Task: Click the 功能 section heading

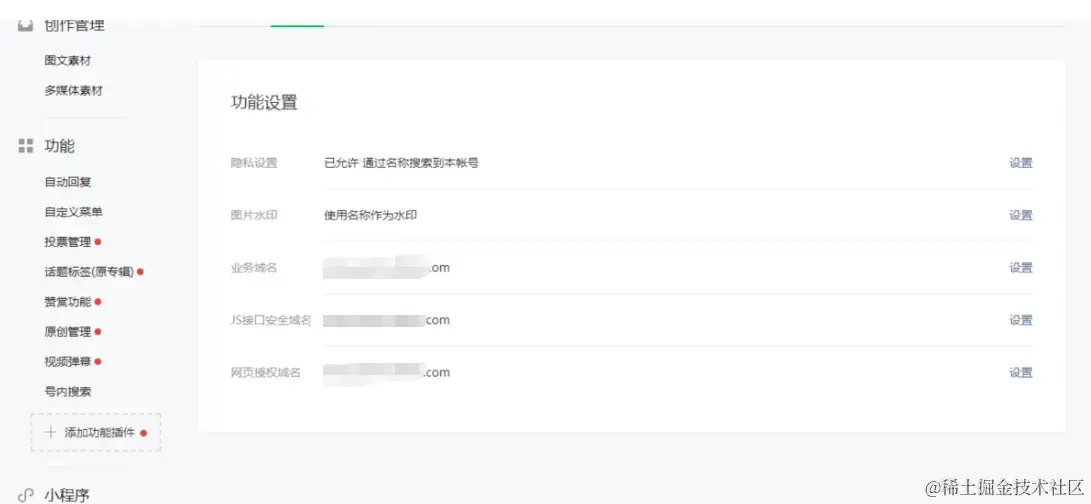Action: click(x=60, y=146)
